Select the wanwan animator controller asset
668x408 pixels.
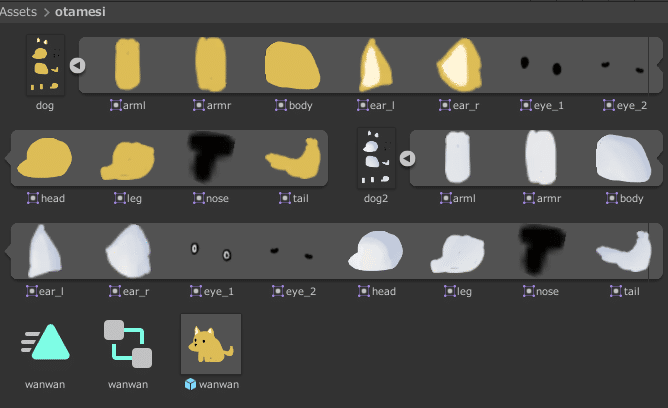point(128,344)
